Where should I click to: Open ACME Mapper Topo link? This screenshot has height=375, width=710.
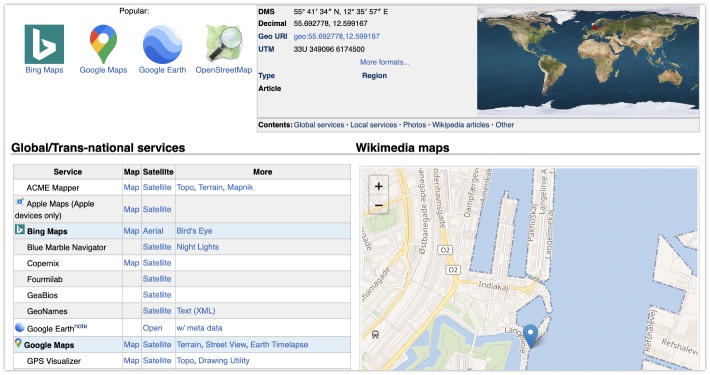pos(185,187)
